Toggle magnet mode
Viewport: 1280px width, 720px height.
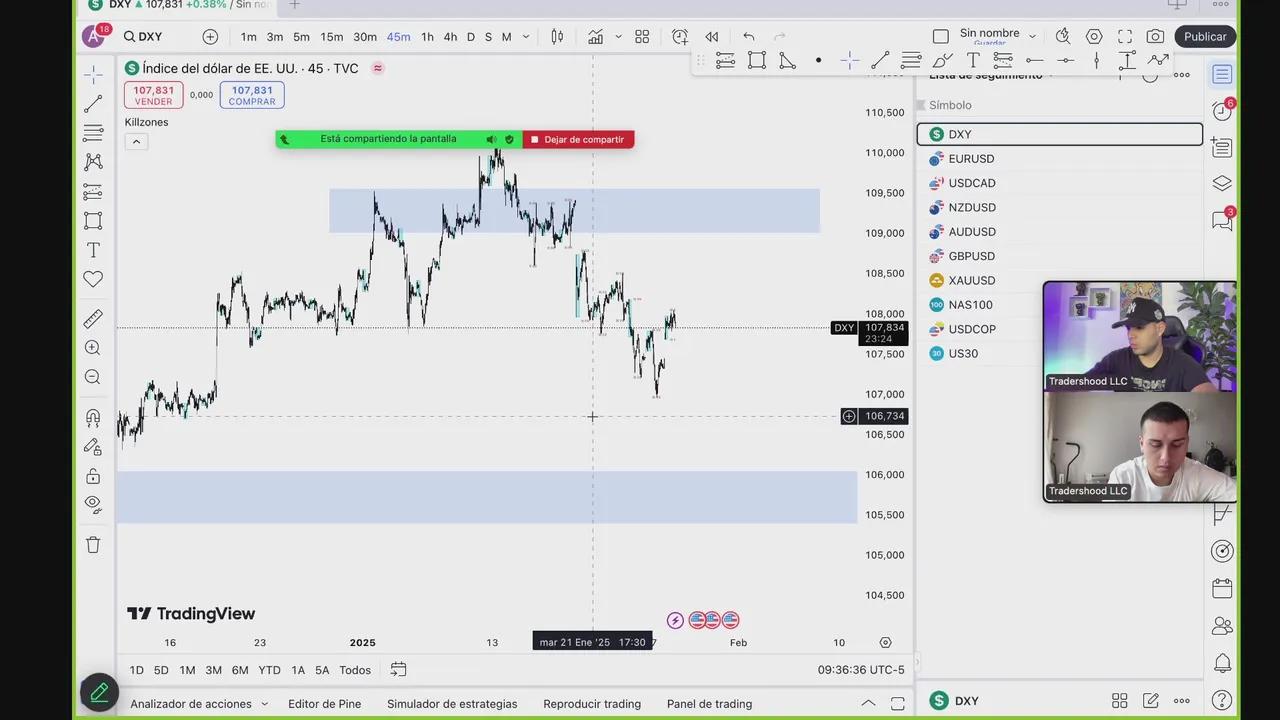coord(93,418)
